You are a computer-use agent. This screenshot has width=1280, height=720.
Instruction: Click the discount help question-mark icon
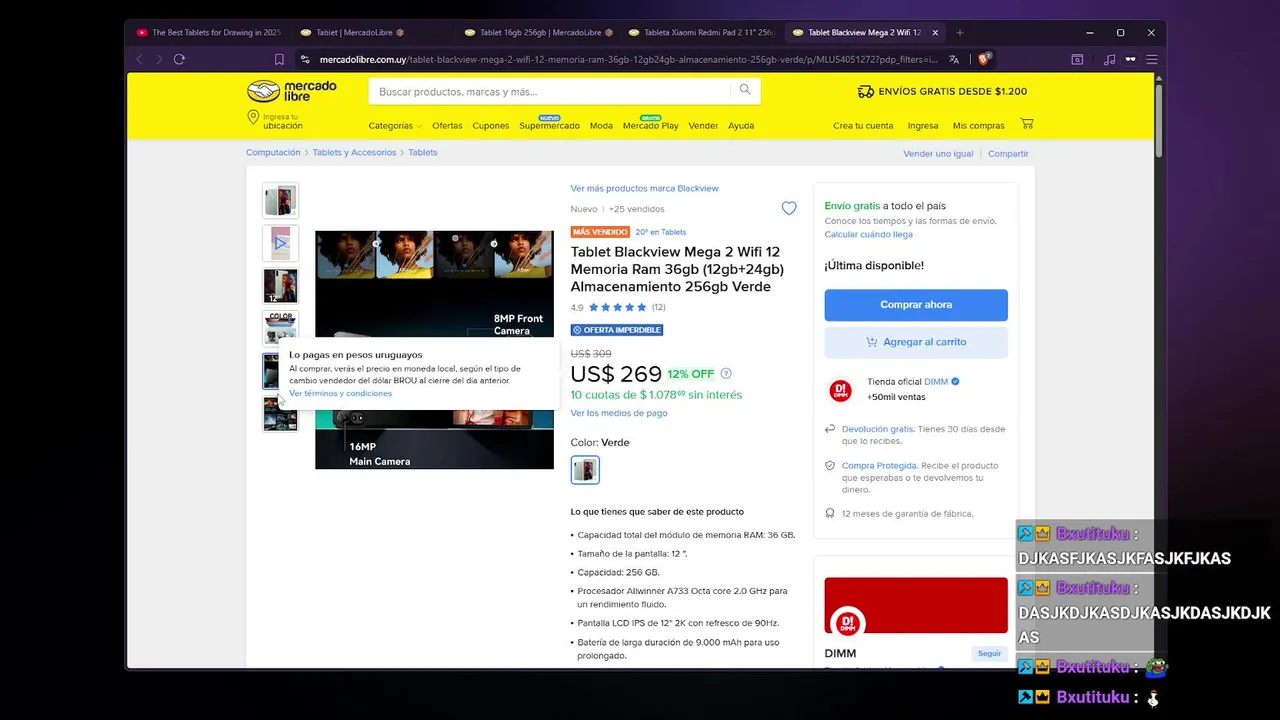(726, 374)
